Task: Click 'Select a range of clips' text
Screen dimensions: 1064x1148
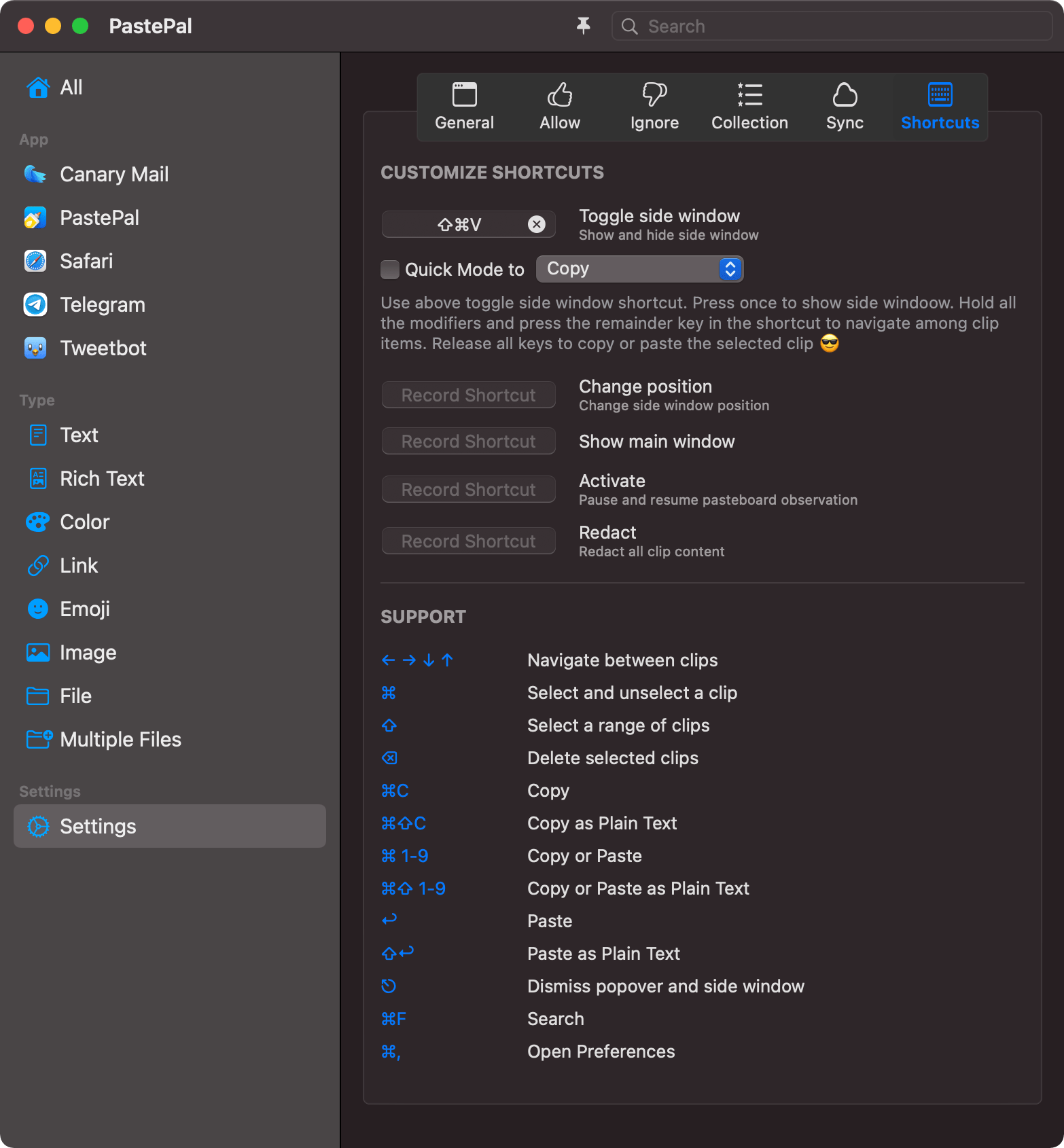Action: click(618, 725)
